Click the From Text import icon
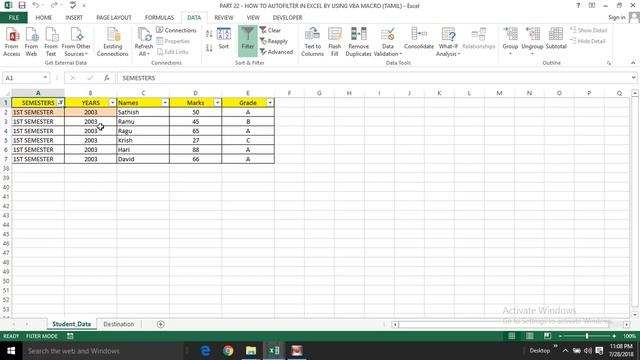The height and width of the screenshot is (360, 640). click(51, 42)
